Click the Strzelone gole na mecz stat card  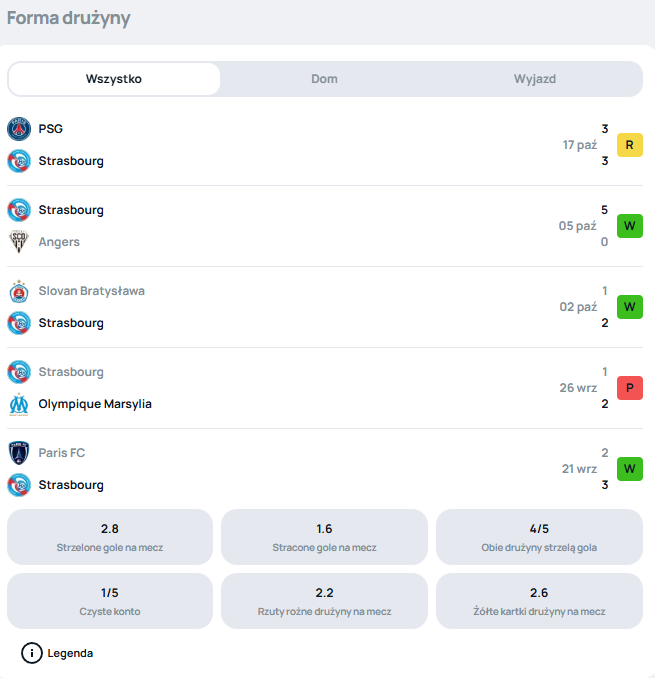click(110, 538)
